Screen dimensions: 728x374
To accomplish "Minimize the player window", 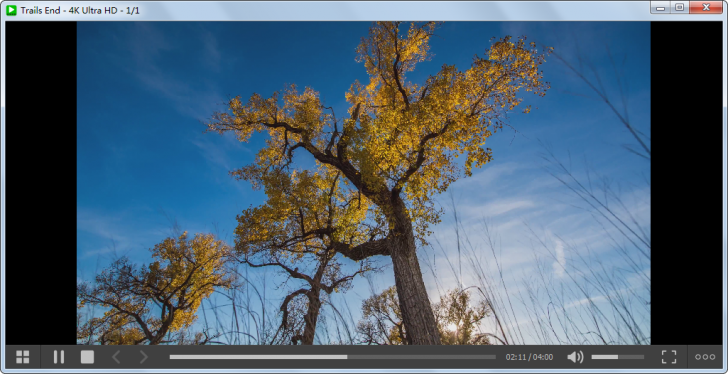I will [x=660, y=7].
